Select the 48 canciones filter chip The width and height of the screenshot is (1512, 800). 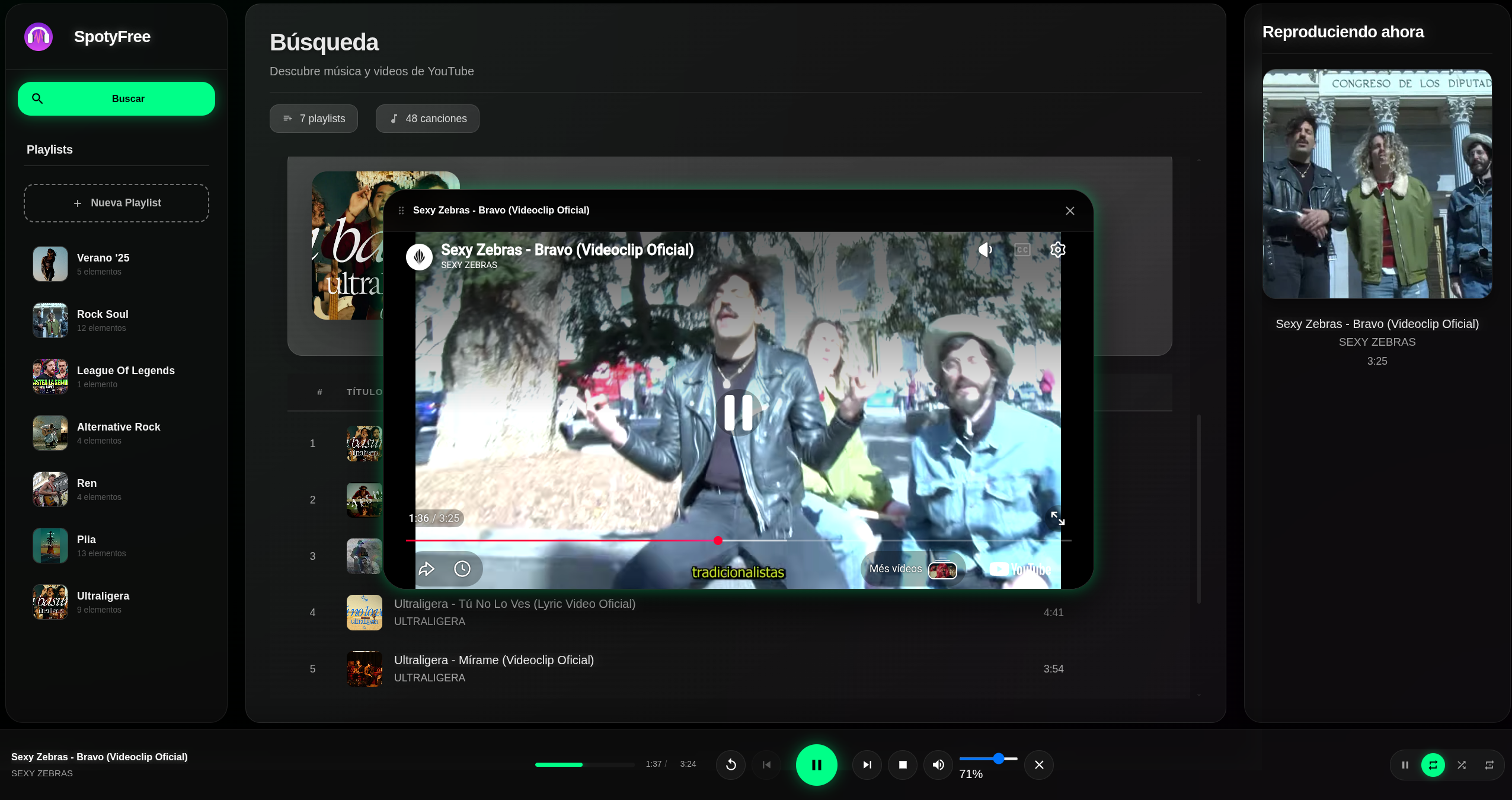[x=427, y=119]
